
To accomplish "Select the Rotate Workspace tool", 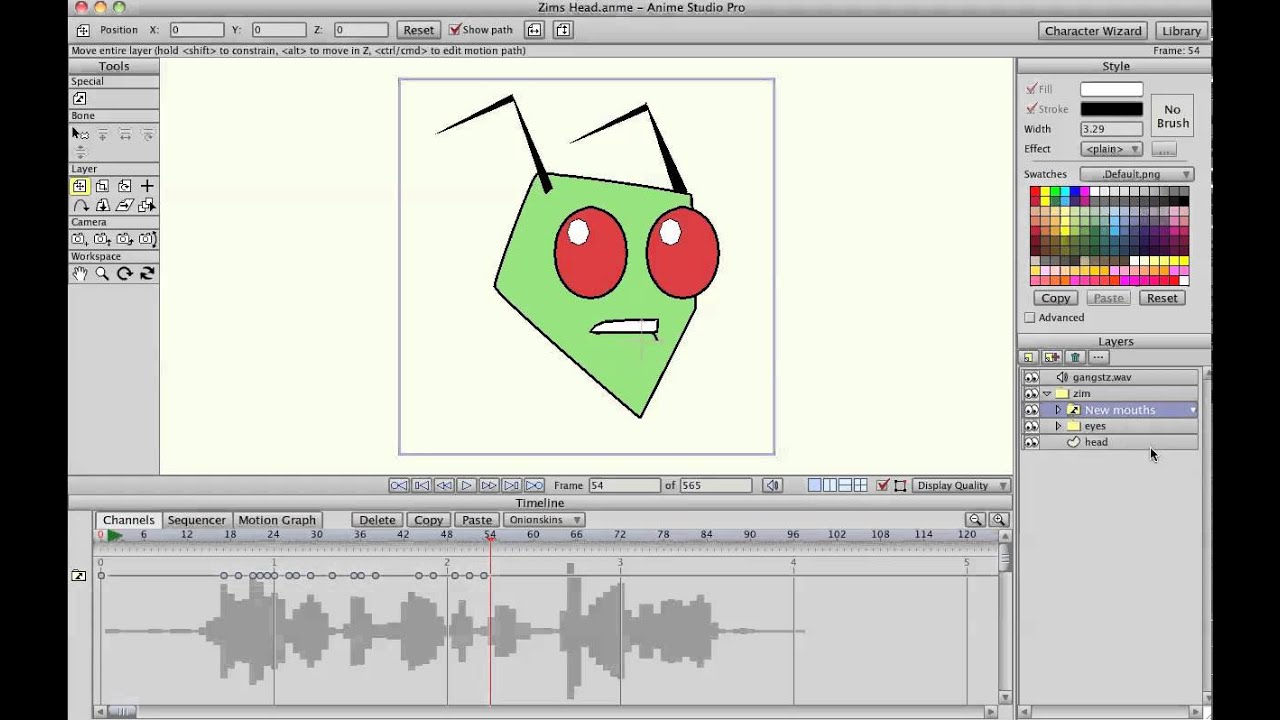I will (x=124, y=273).
